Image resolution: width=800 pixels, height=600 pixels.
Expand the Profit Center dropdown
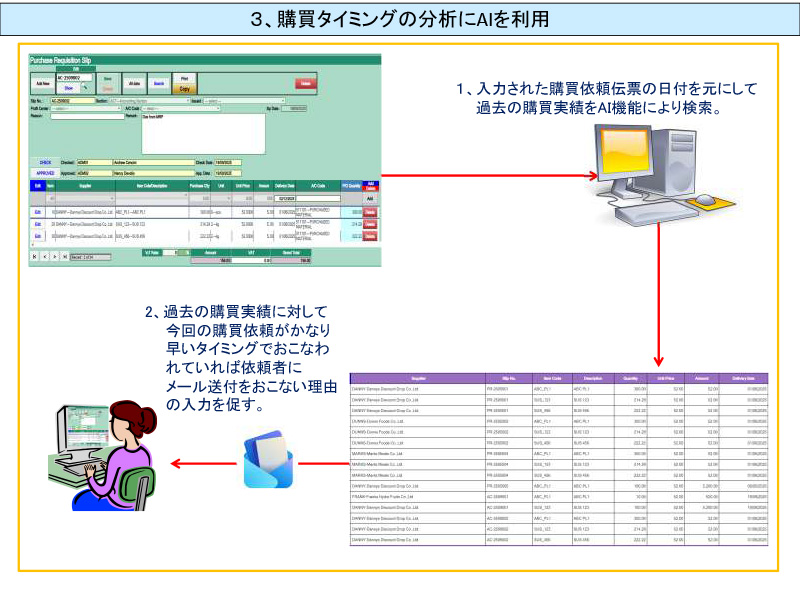click(x=85, y=108)
